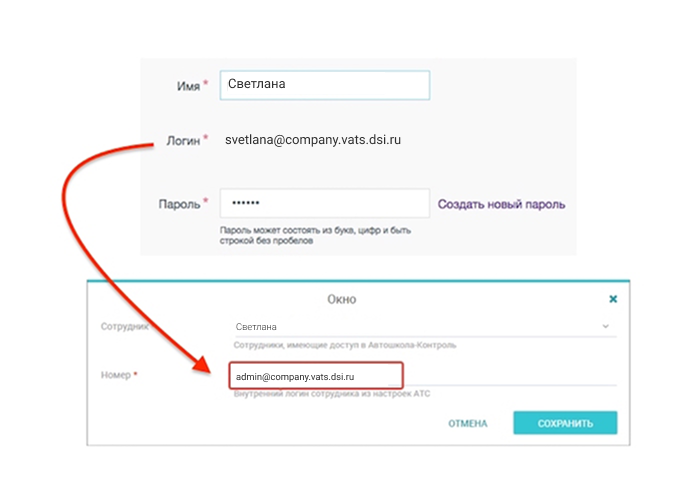The width and height of the screenshot is (700, 503).
Task: Click the Окно dialog title
Action: coord(342,299)
